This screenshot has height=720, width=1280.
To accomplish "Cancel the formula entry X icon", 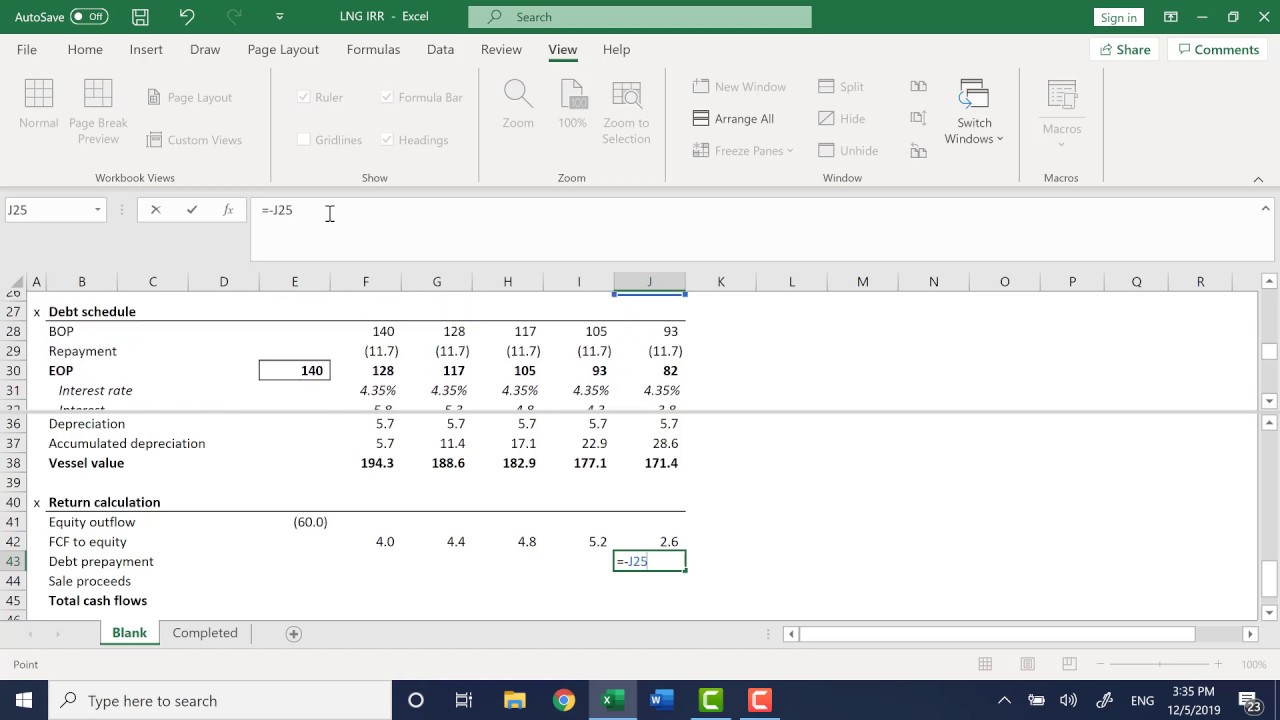I will (155, 210).
